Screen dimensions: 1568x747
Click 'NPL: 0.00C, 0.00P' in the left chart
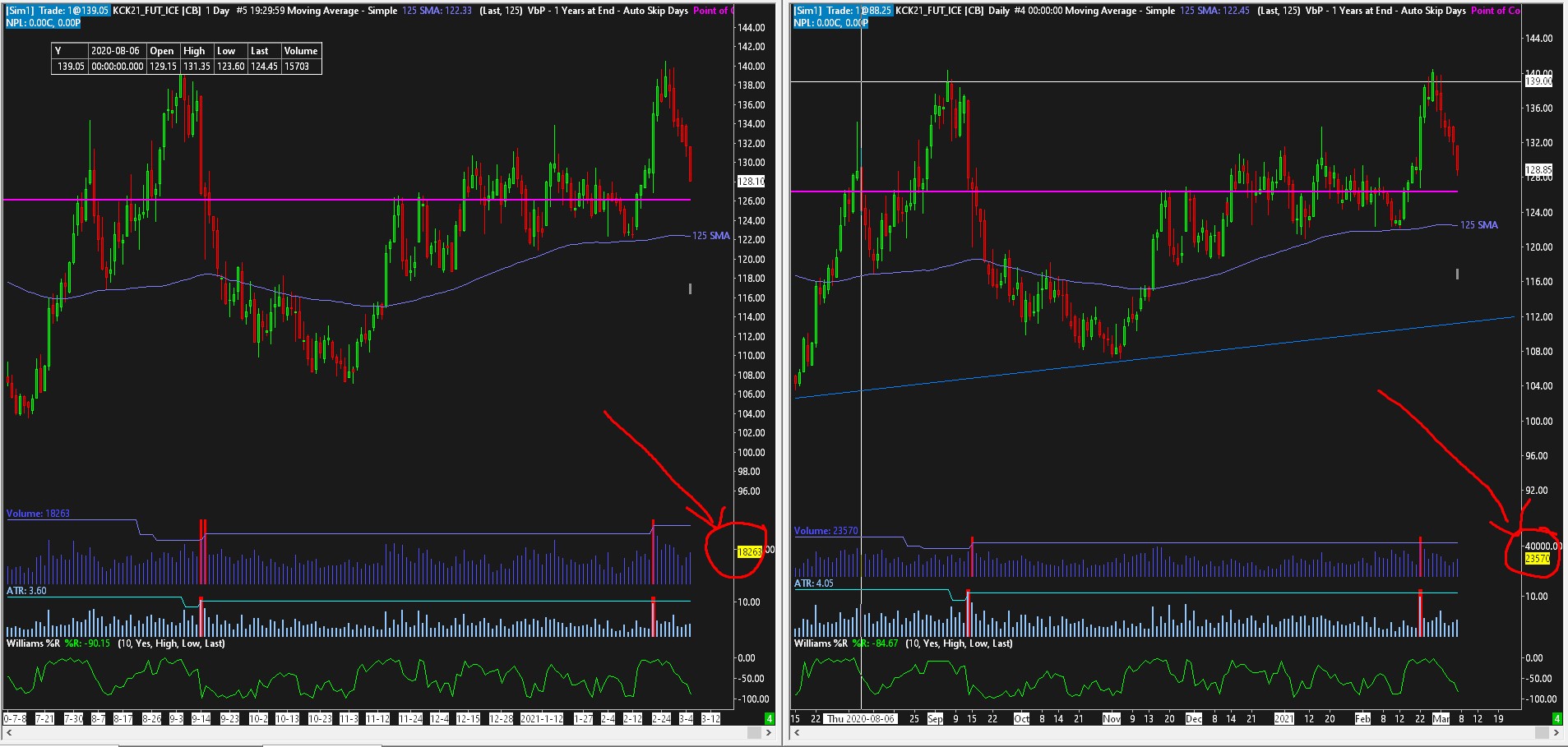43,23
